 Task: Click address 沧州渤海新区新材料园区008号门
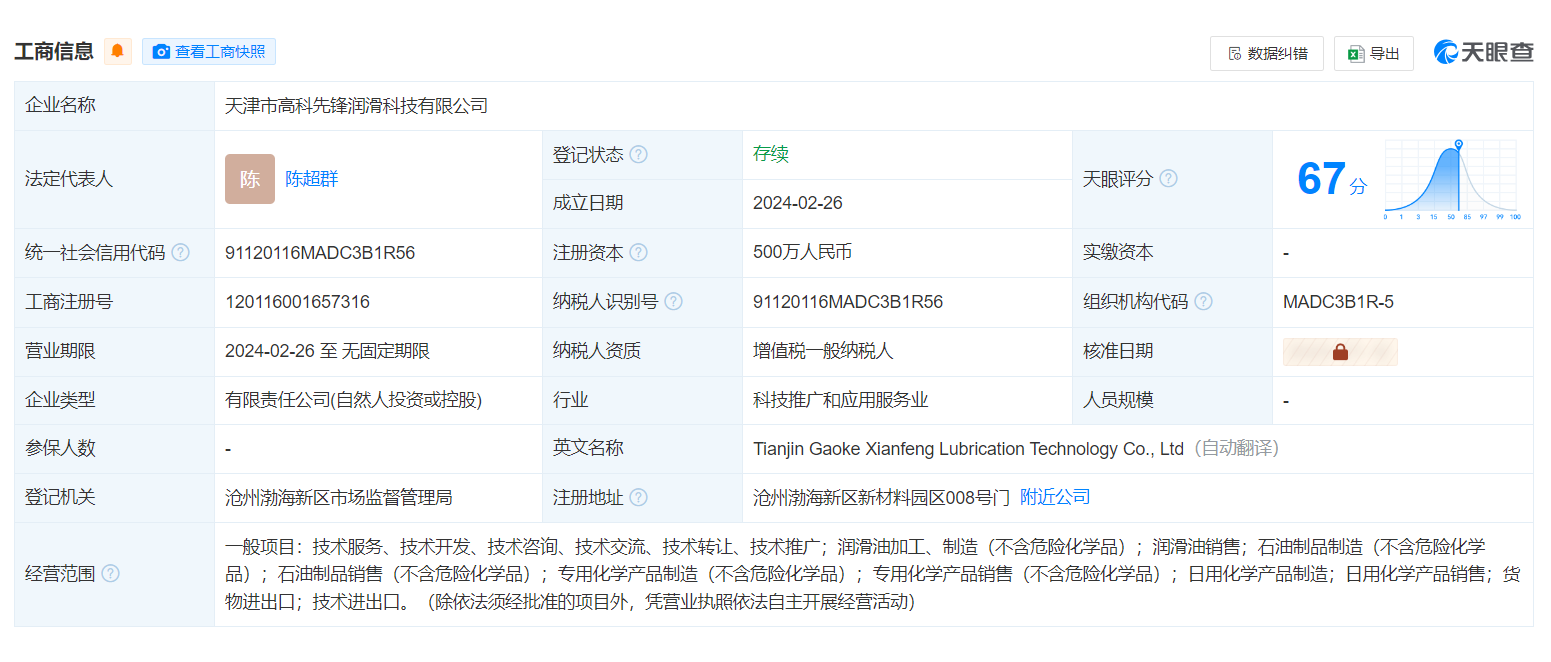pyautogui.click(x=882, y=497)
